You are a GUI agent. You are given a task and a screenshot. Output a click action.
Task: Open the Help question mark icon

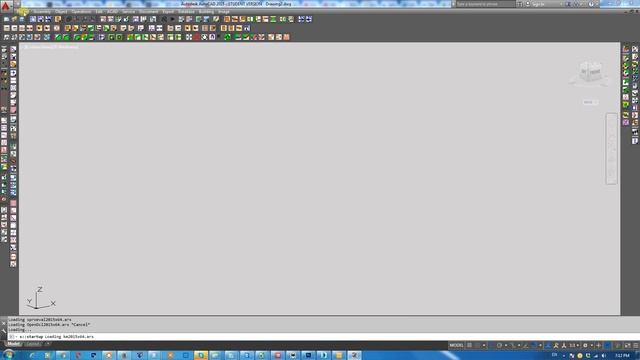[x=591, y=4]
